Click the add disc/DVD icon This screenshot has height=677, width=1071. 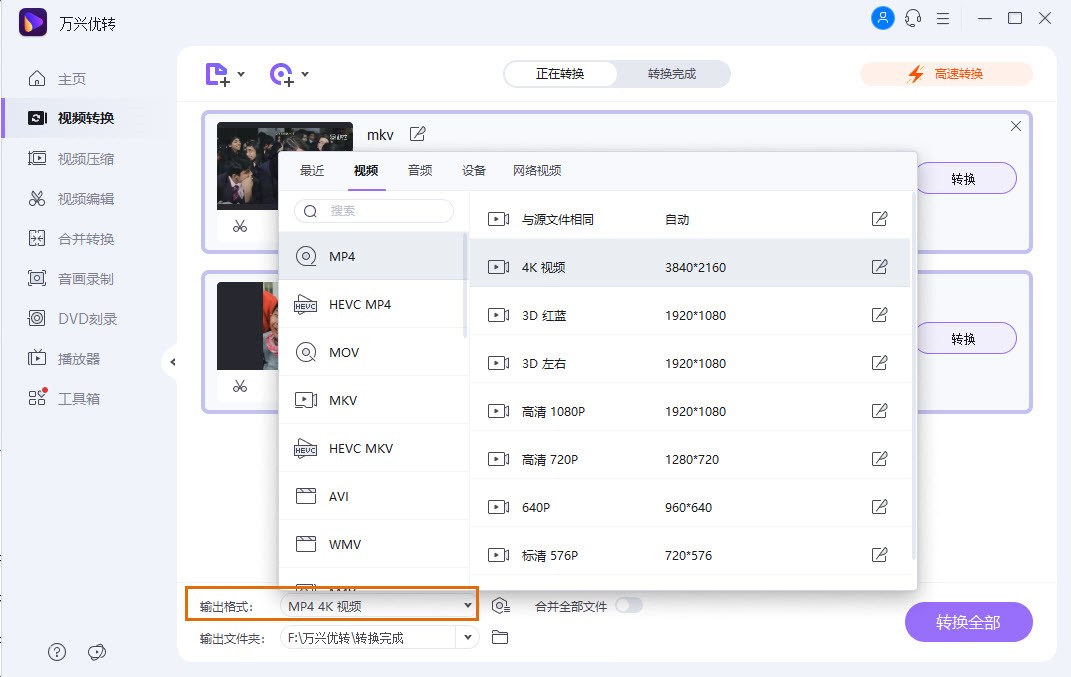click(282, 74)
